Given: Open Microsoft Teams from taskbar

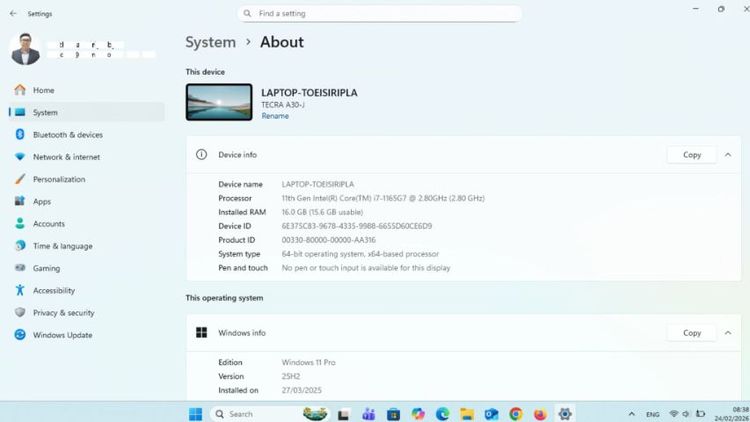Looking at the screenshot, I should (368, 414).
